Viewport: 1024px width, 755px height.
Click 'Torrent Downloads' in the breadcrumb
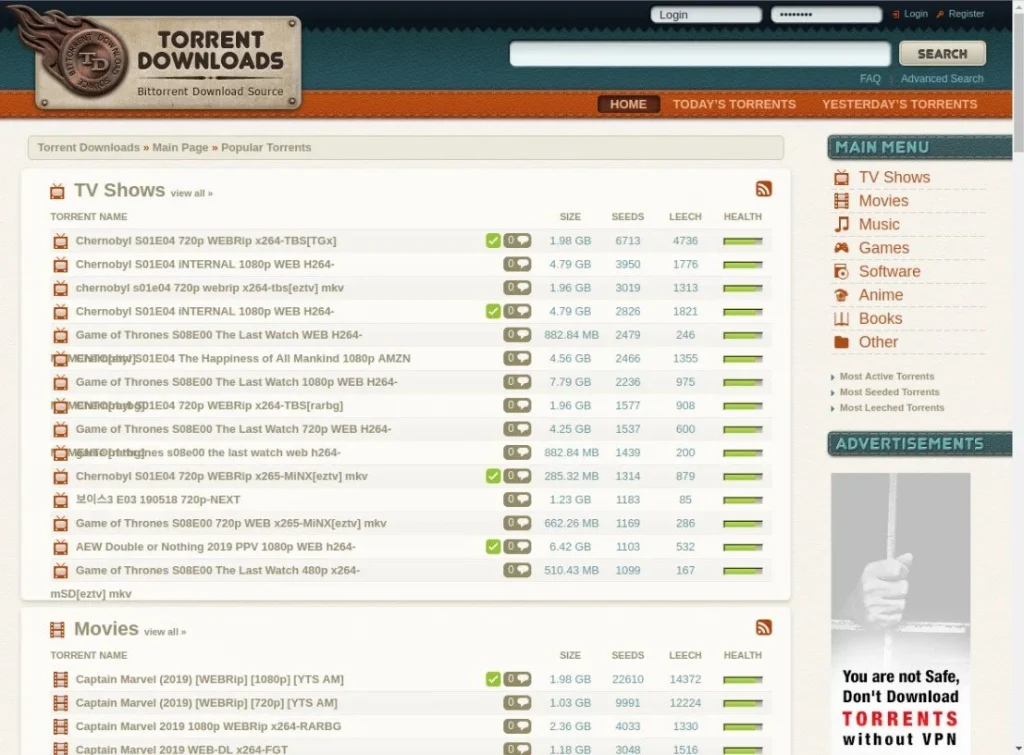click(x=88, y=148)
